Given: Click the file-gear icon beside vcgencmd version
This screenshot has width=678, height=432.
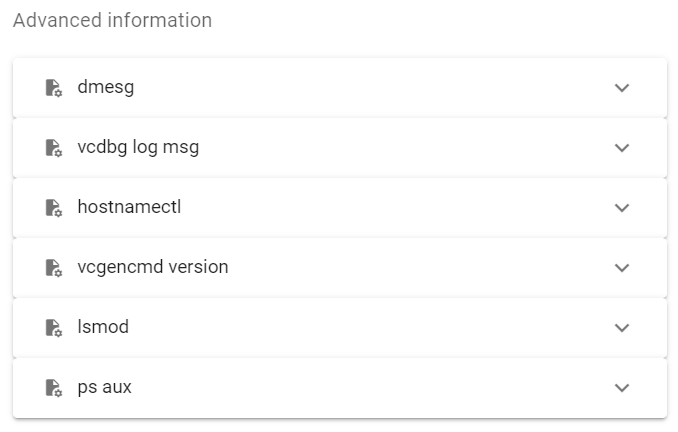Looking at the screenshot, I should 54,268.
